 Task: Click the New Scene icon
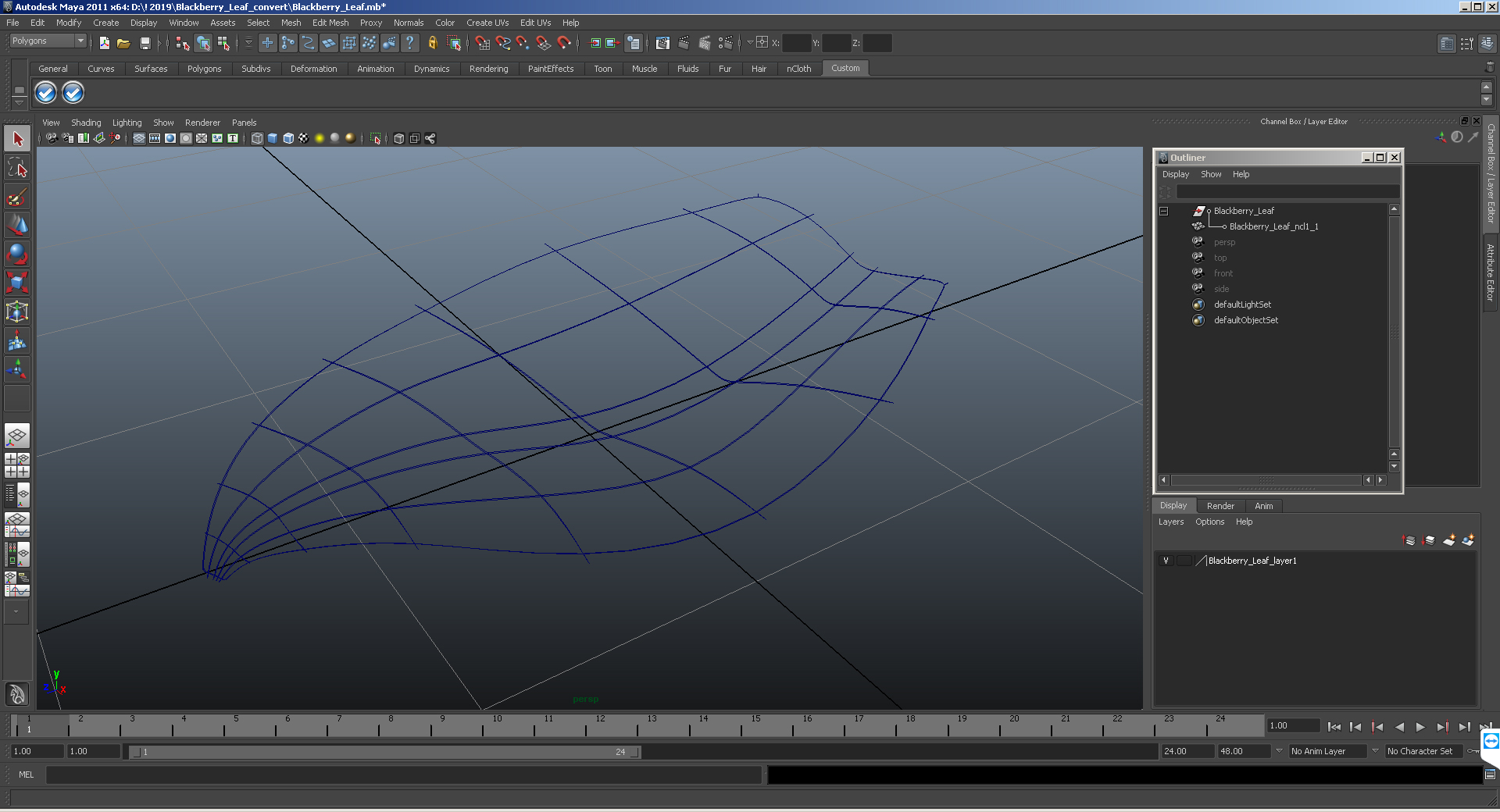104,43
